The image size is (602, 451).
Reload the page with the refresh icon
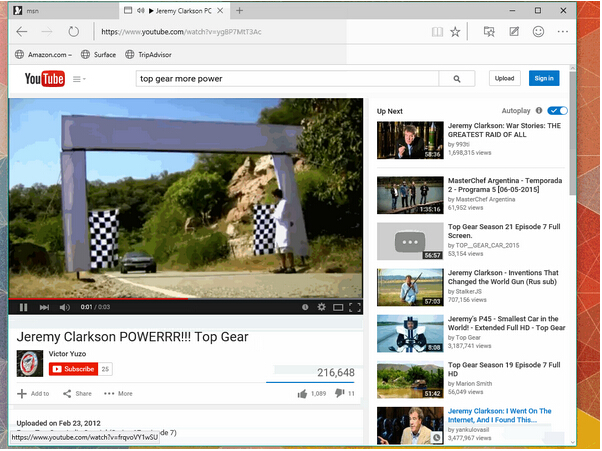pyautogui.click(x=73, y=31)
